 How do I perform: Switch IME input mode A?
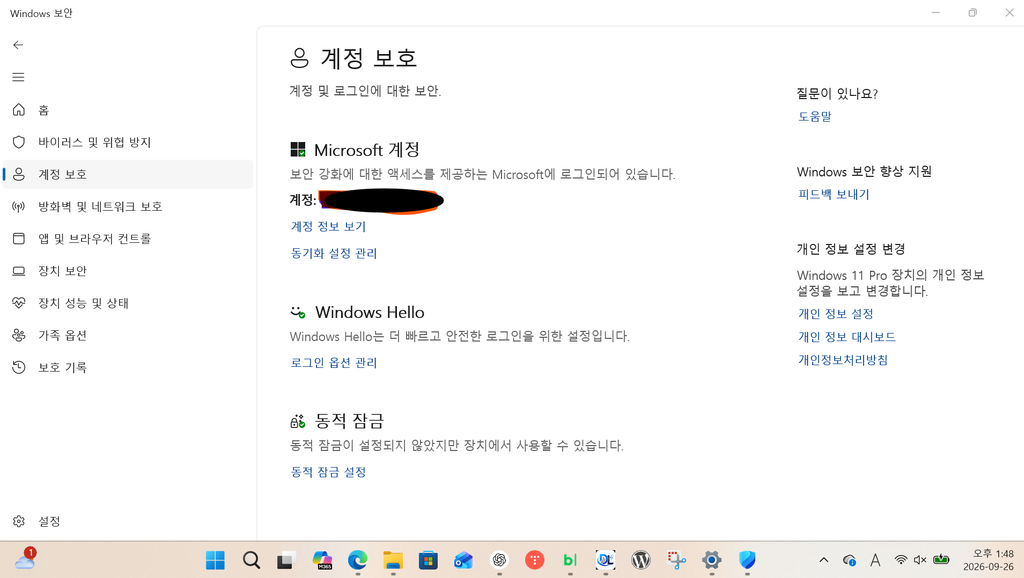[x=875, y=560]
